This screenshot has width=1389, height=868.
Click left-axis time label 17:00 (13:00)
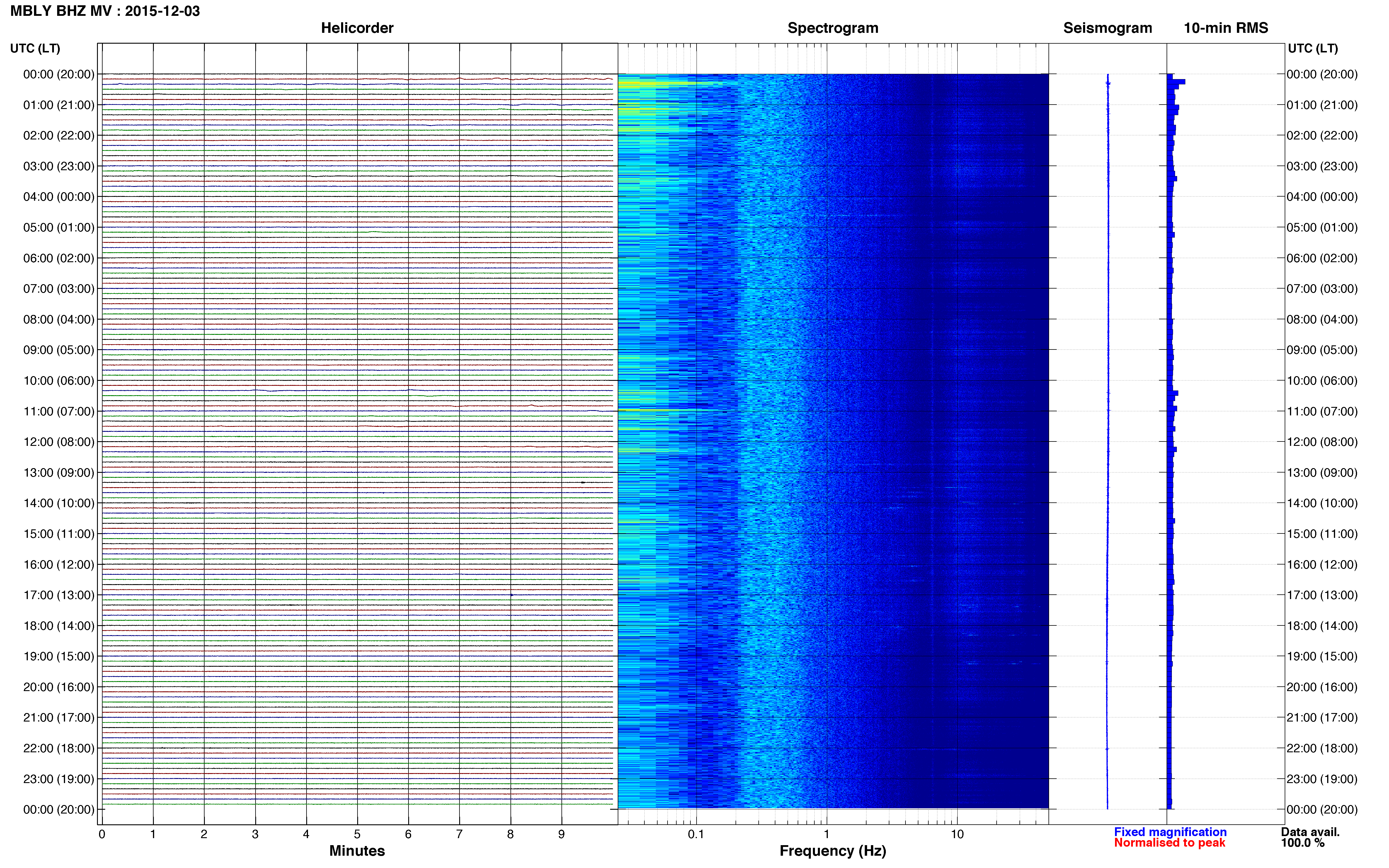click(59, 595)
